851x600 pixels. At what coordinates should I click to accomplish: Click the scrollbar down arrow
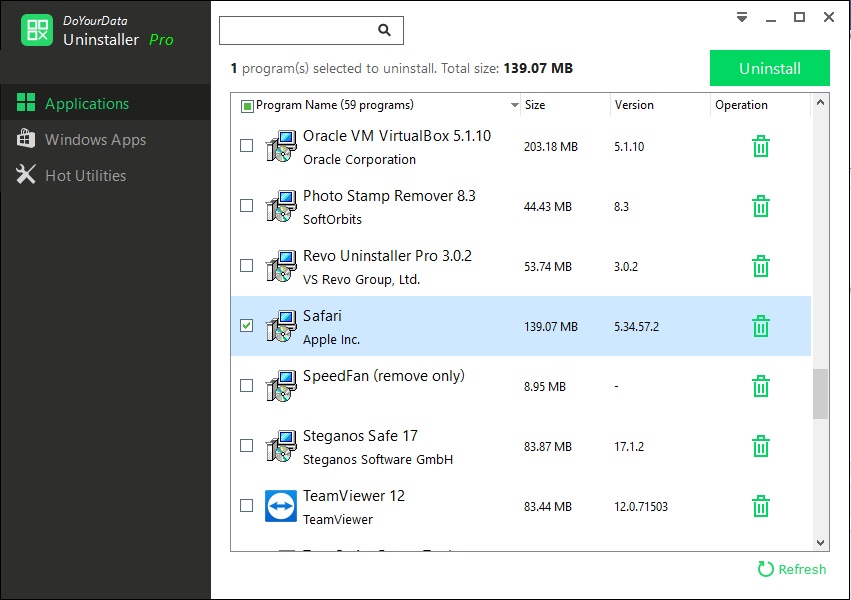(820, 543)
